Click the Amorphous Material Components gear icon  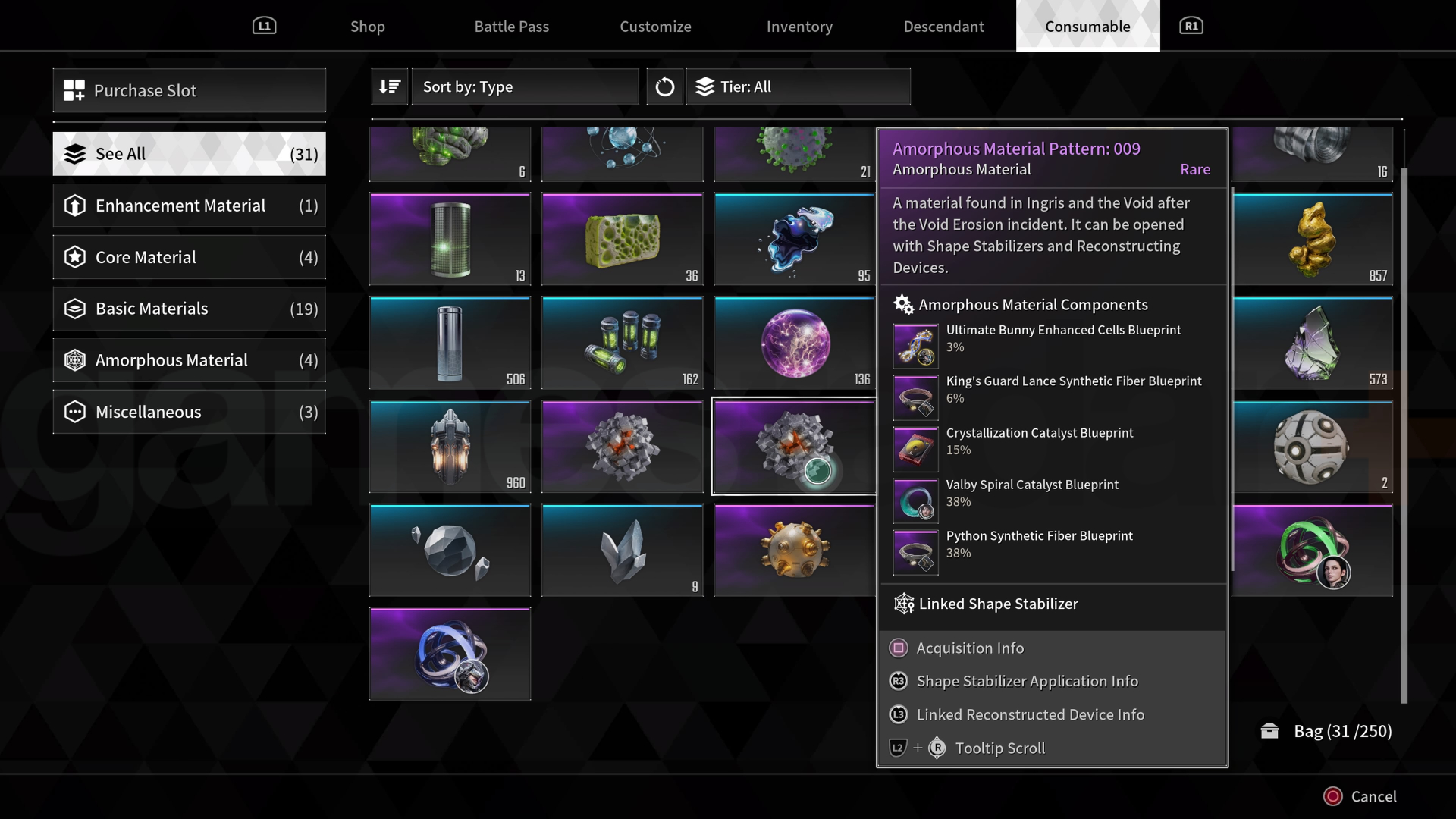(902, 306)
